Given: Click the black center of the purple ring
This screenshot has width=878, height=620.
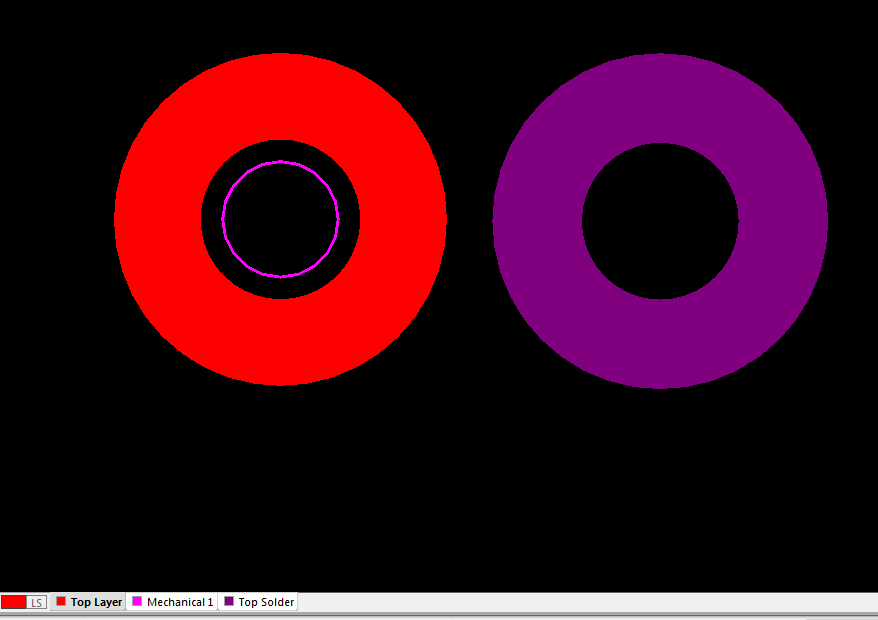Looking at the screenshot, I should (x=660, y=221).
